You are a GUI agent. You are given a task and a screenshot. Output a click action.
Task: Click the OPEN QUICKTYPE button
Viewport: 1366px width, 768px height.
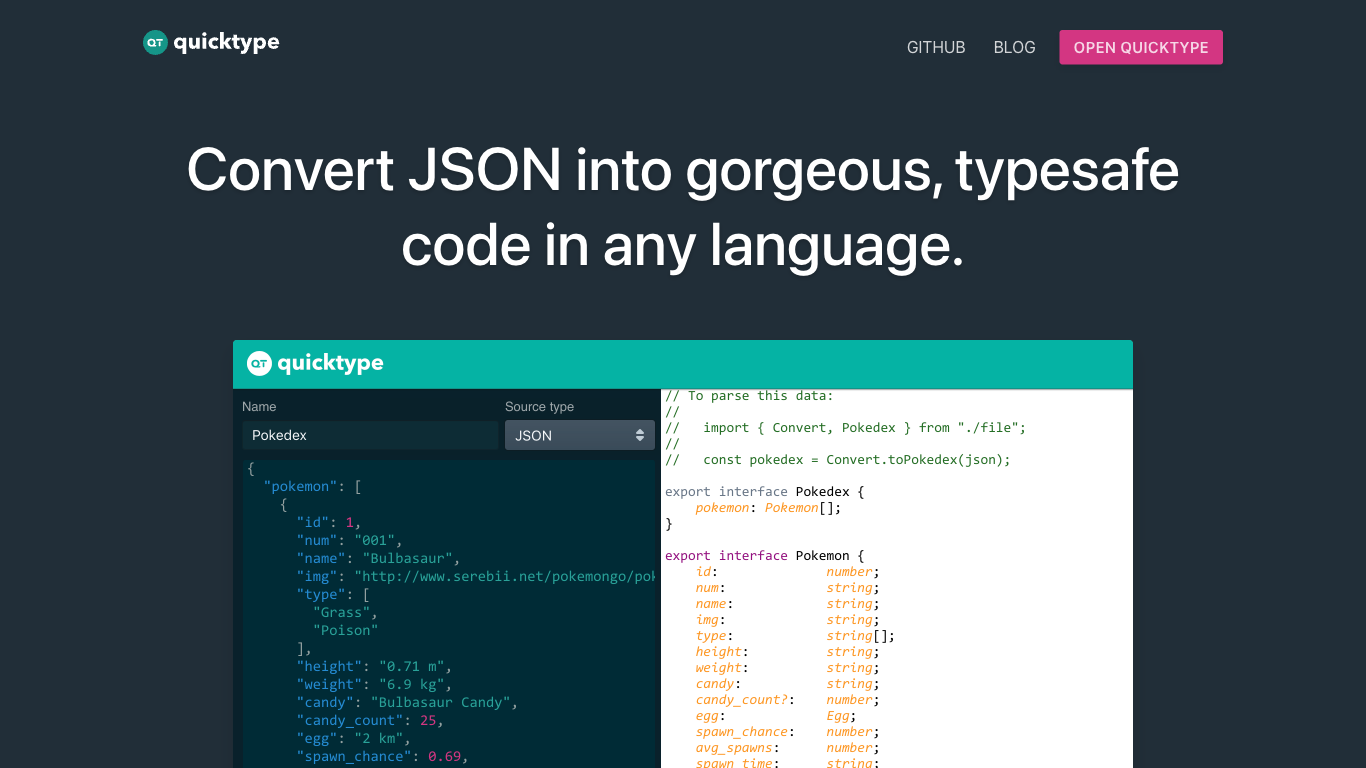point(1141,47)
